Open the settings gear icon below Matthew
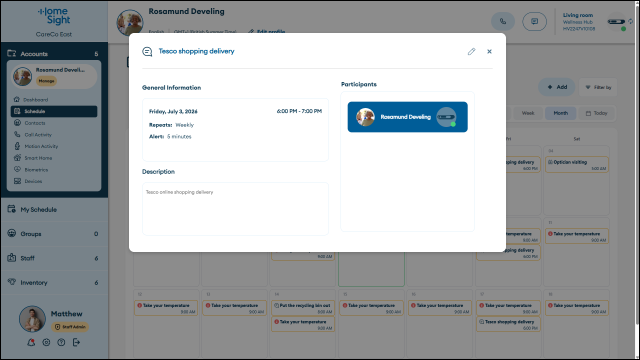 pos(46,342)
